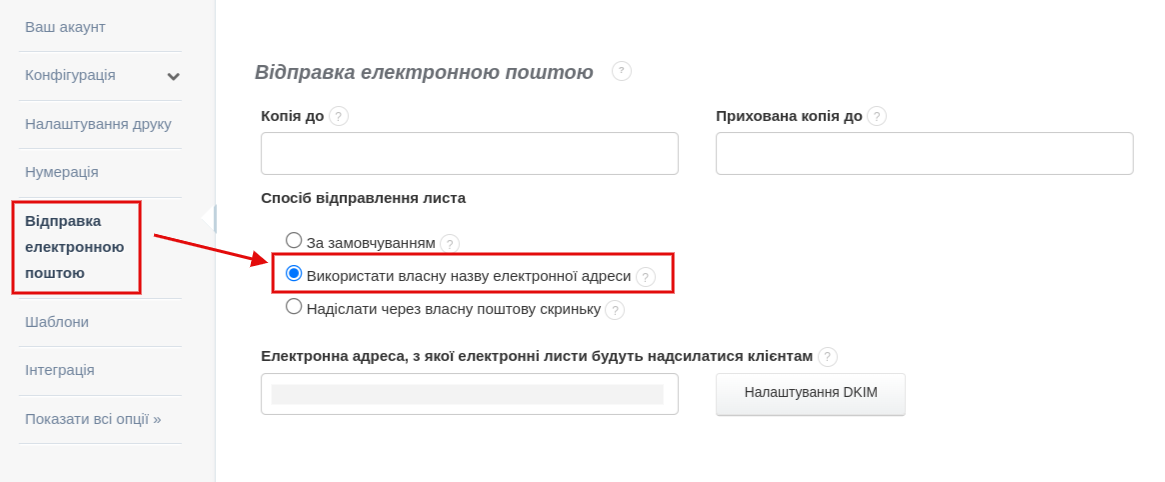Open "Ваш акаунт" in the sidebar
Screen dimensions: 1165x482
[65, 27]
